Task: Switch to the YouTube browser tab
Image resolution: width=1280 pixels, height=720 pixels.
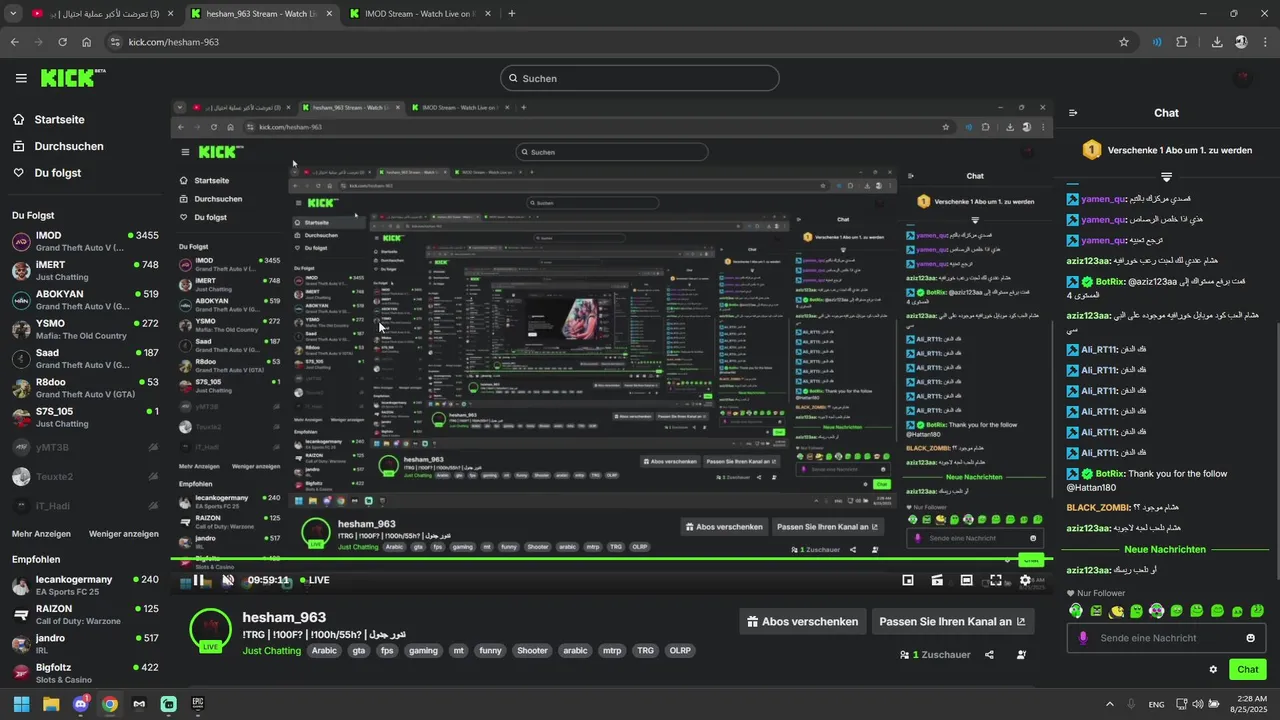Action: (100, 14)
